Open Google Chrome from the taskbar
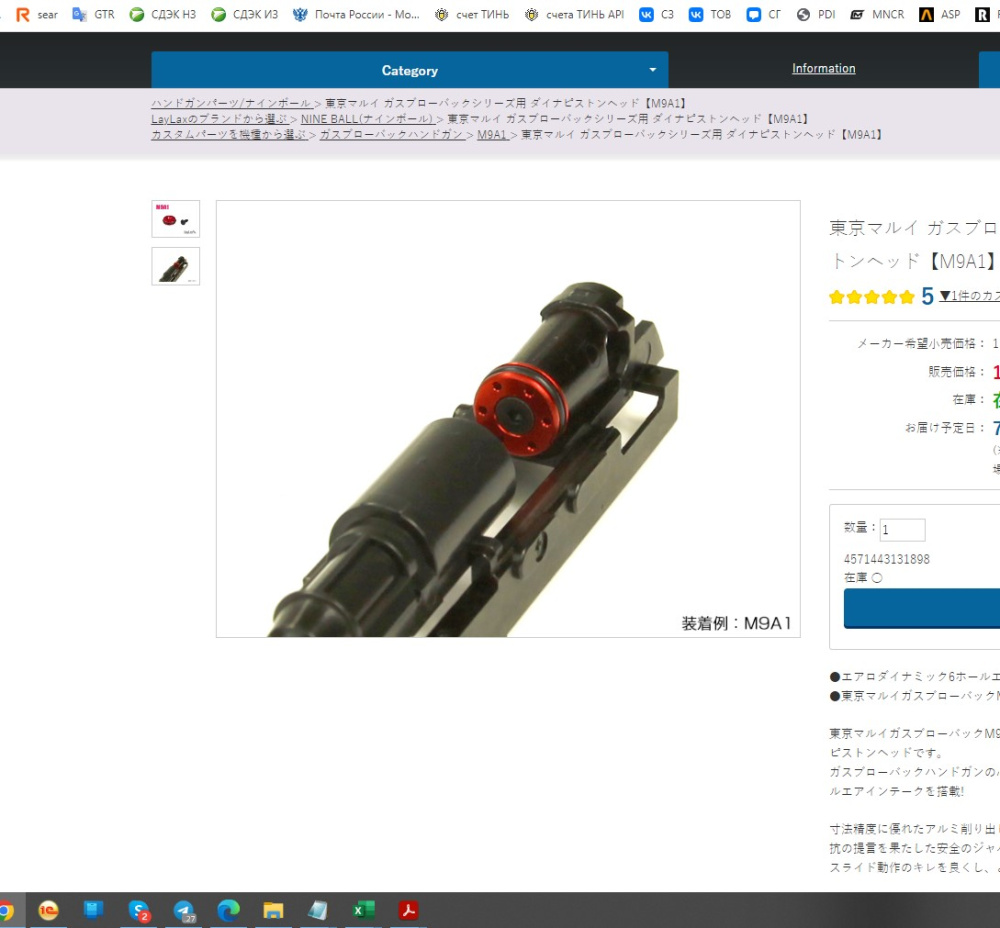The image size is (1000, 928). click(5, 910)
